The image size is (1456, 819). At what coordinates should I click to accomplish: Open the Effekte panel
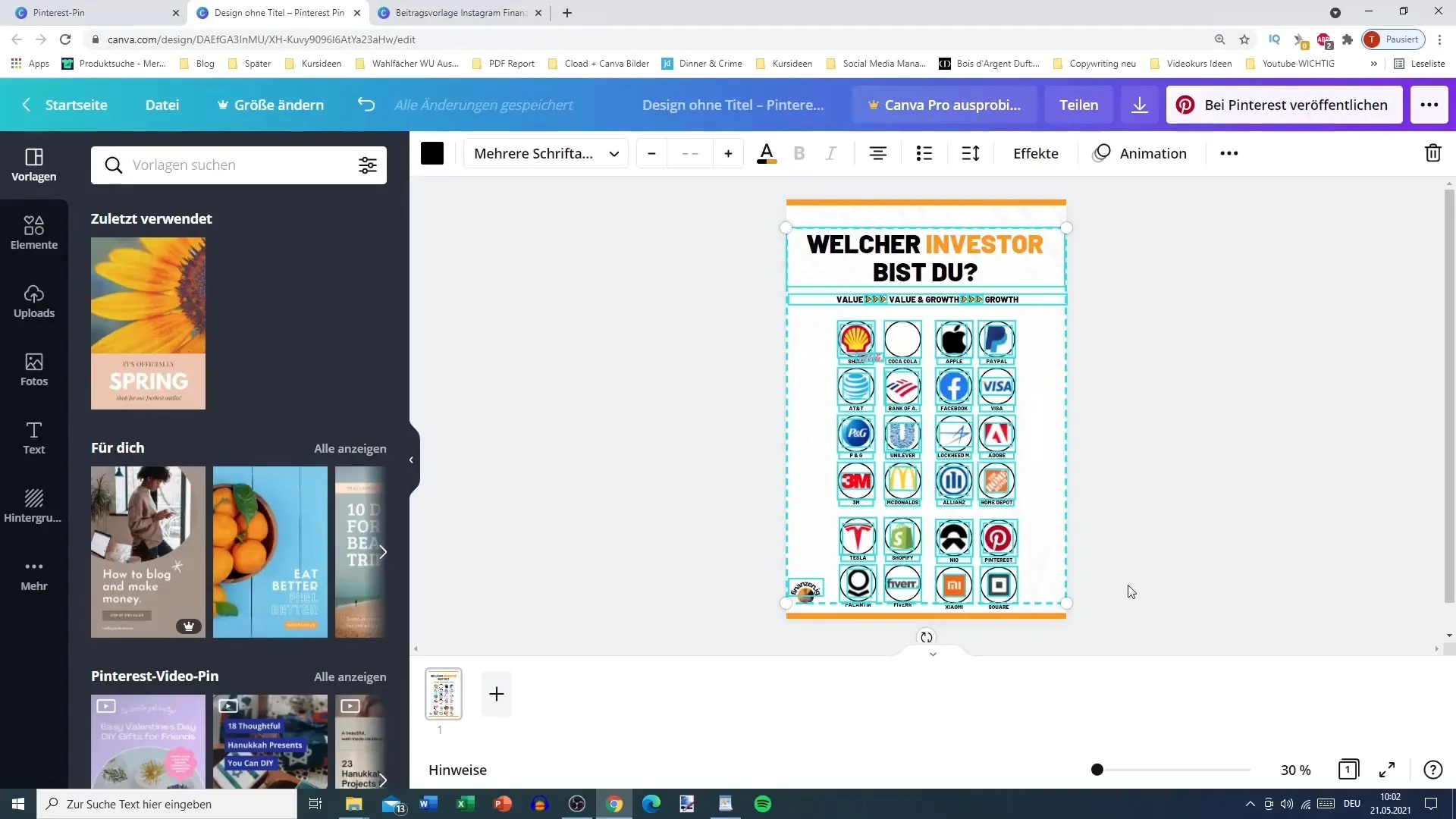click(x=1035, y=153)
